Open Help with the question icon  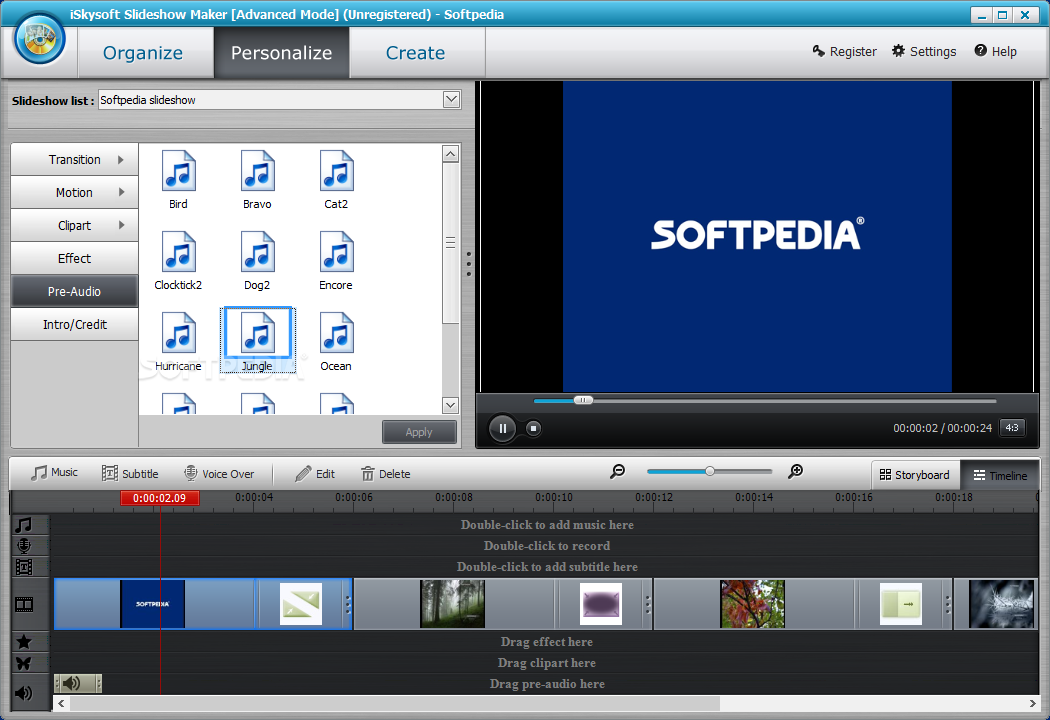click(x=995, y=52)
